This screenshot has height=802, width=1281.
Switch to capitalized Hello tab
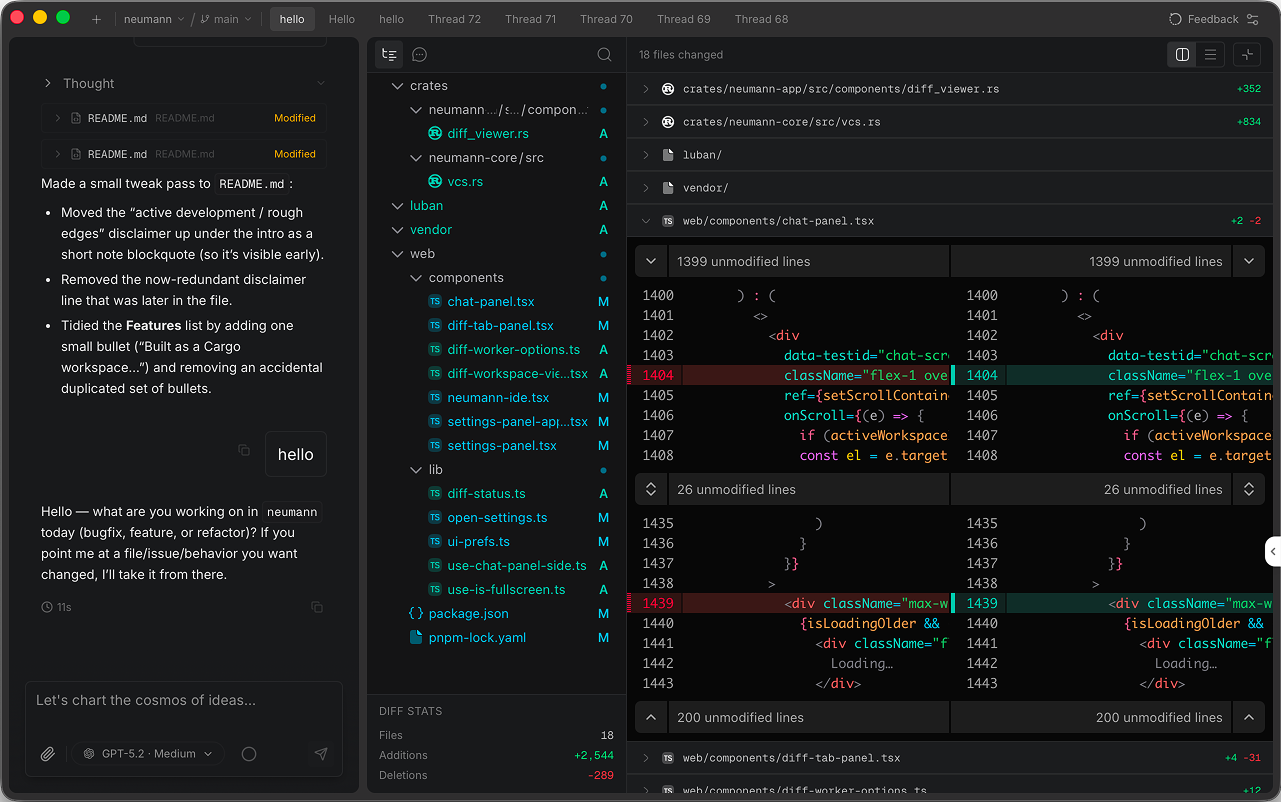(x=342, y=19)
